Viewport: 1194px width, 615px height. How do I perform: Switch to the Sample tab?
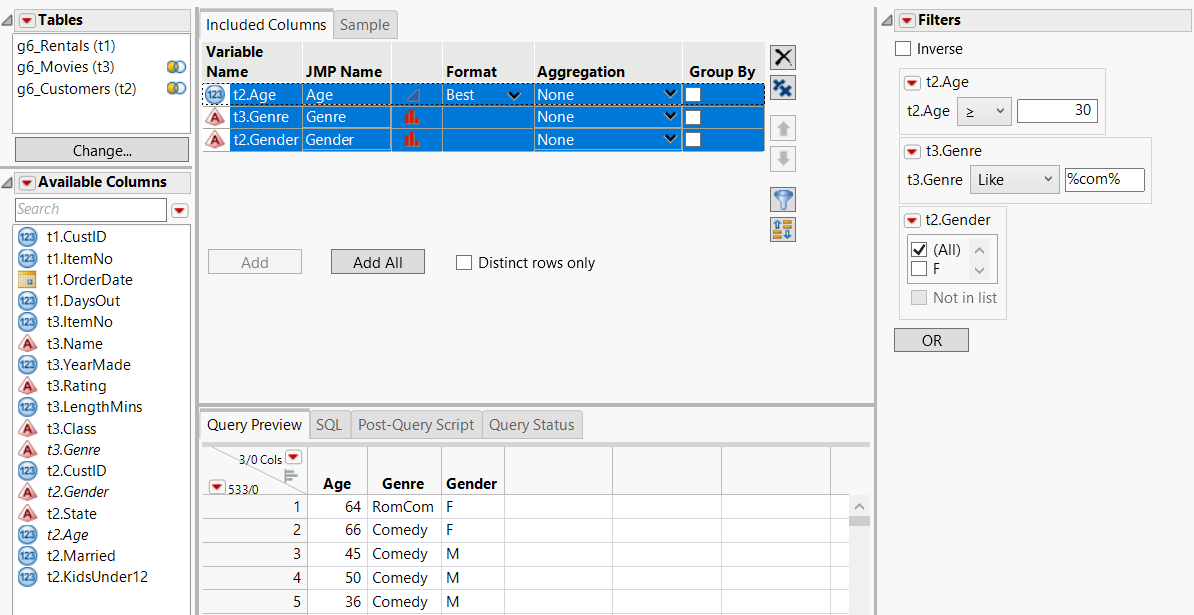point(364,25)
